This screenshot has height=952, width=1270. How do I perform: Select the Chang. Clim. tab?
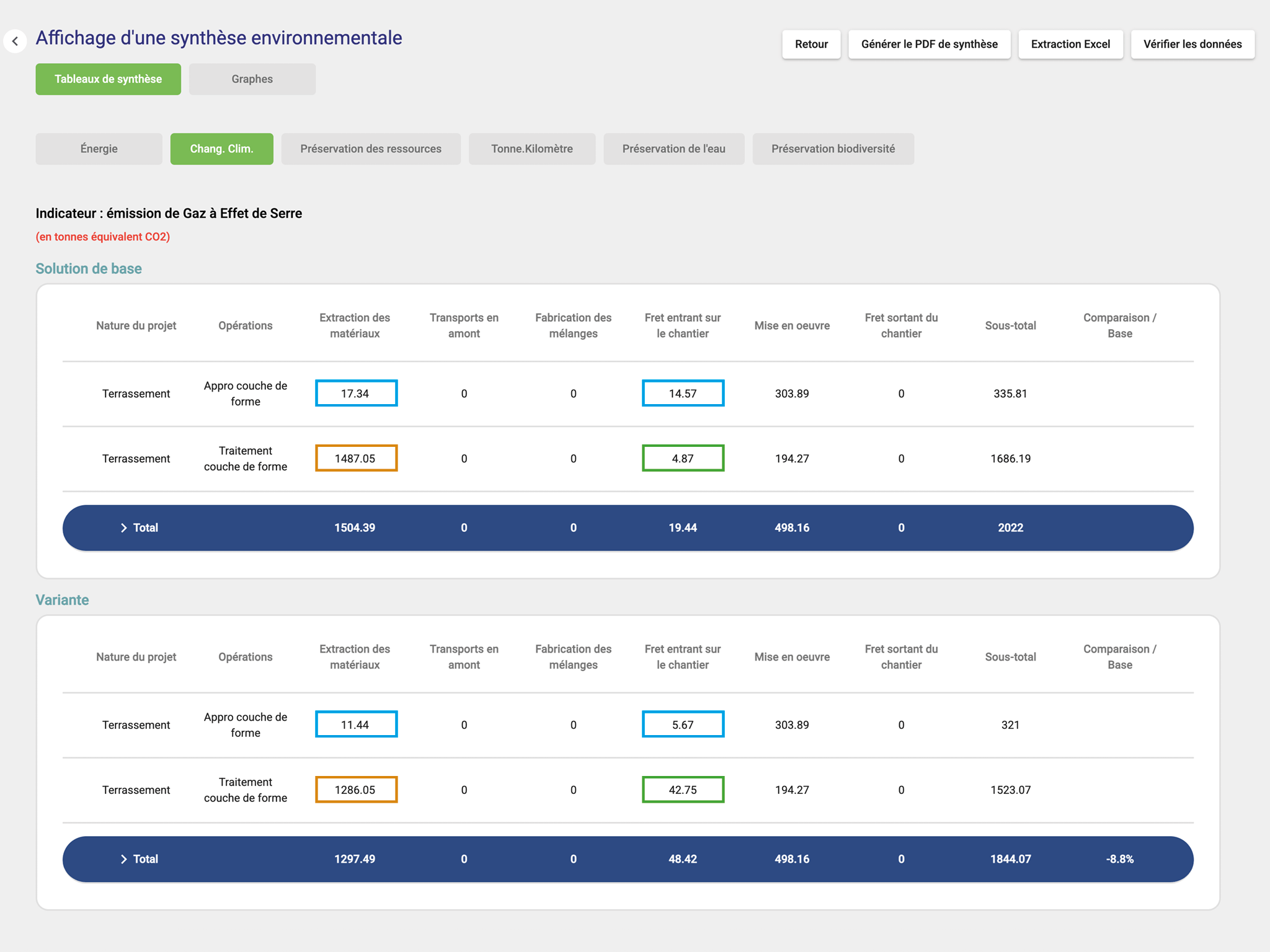tap(221, 149)
